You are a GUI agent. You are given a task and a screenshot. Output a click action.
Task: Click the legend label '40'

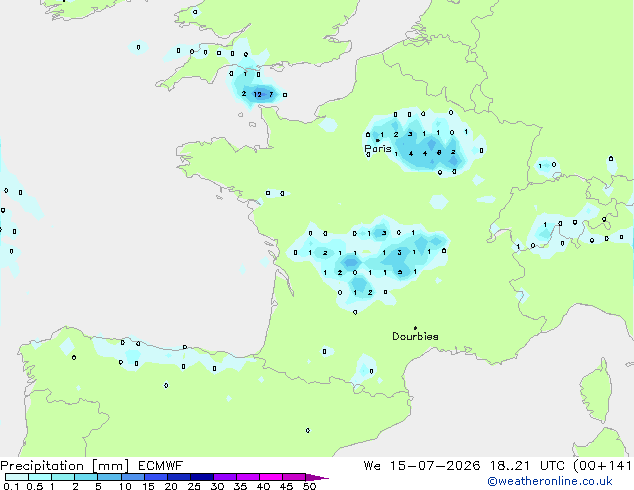(x=263, y=486)
